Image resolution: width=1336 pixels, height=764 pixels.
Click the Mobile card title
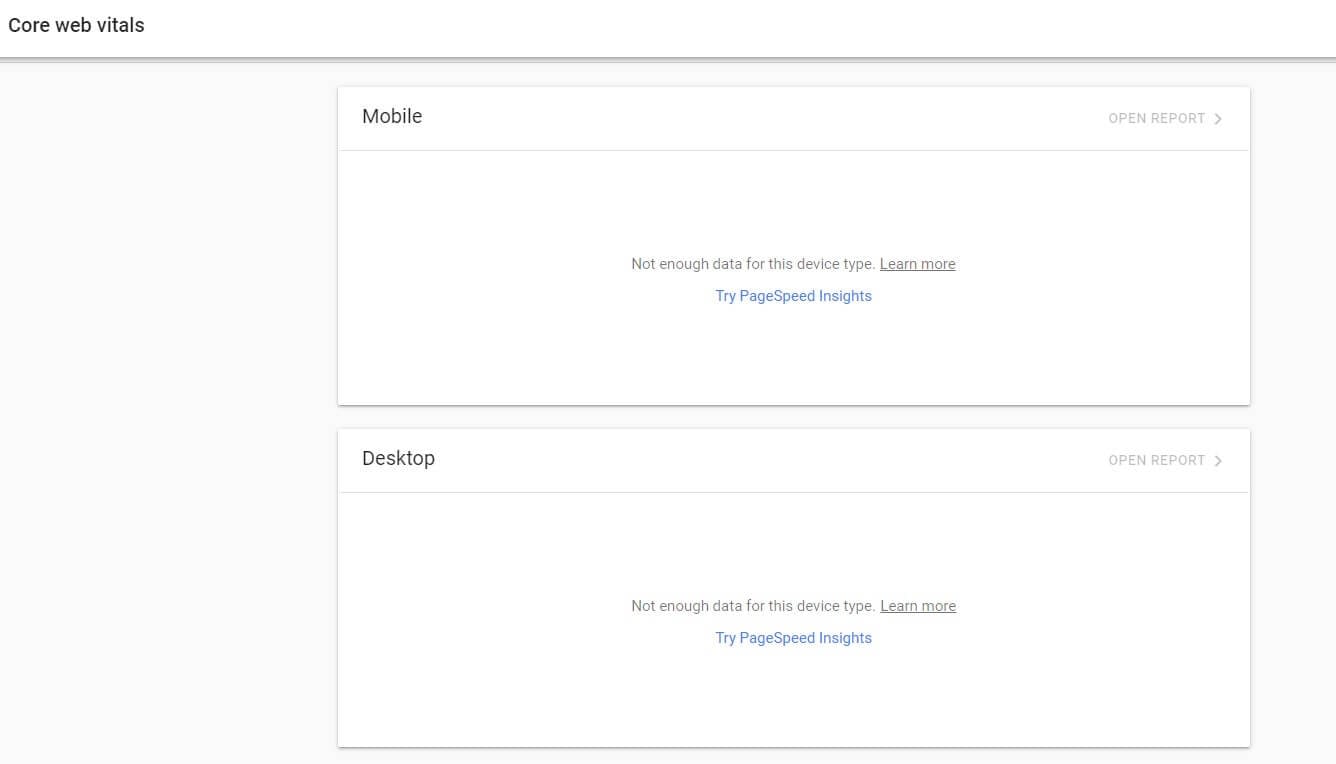click(392, 116)
